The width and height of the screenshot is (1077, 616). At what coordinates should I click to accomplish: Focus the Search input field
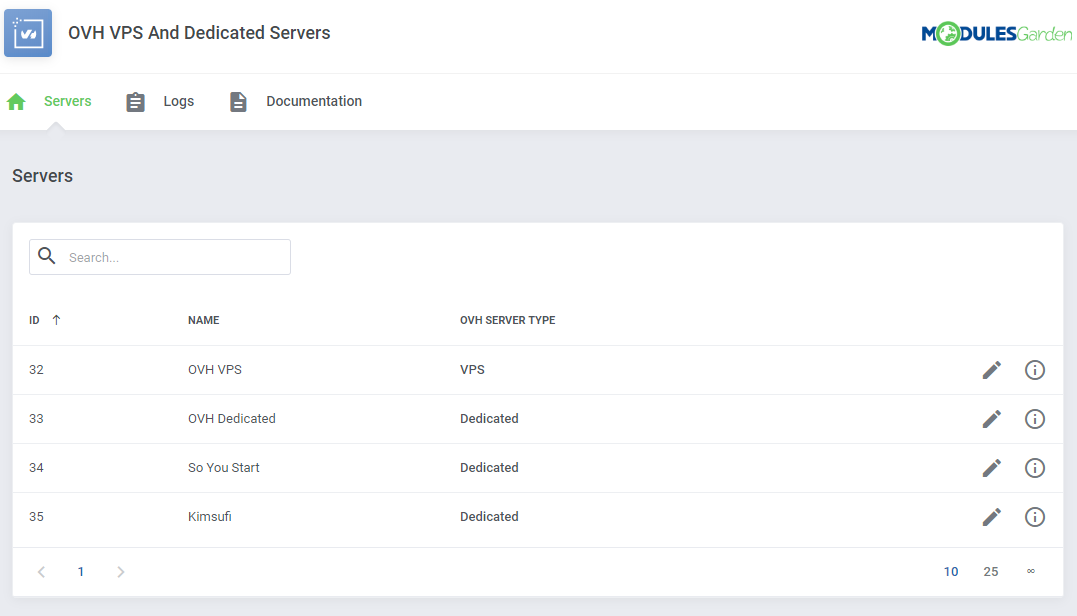pos(160,257)
